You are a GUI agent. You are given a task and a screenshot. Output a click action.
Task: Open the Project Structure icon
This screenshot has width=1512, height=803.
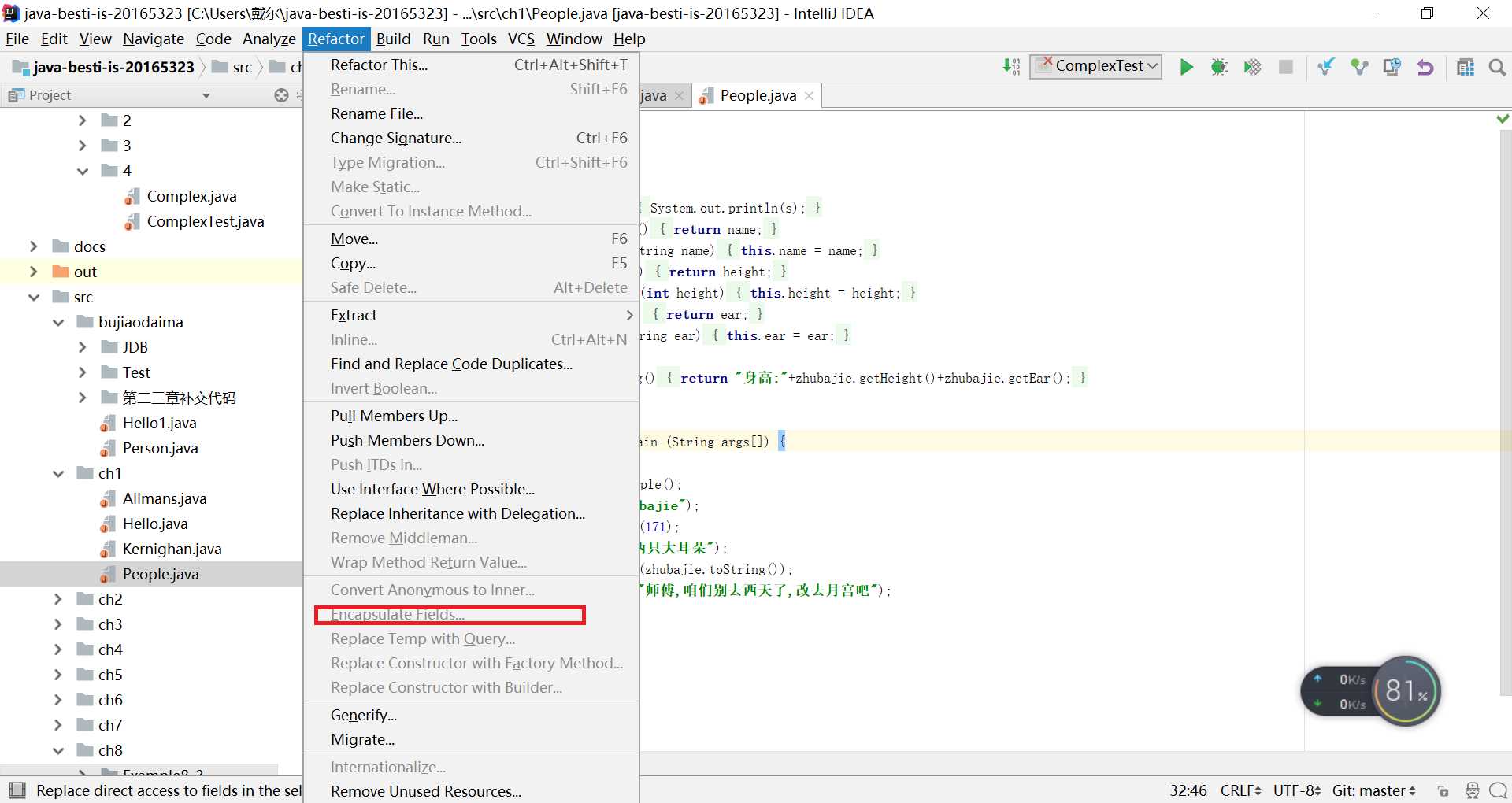pyautogui.click(x=1466, y=67)
